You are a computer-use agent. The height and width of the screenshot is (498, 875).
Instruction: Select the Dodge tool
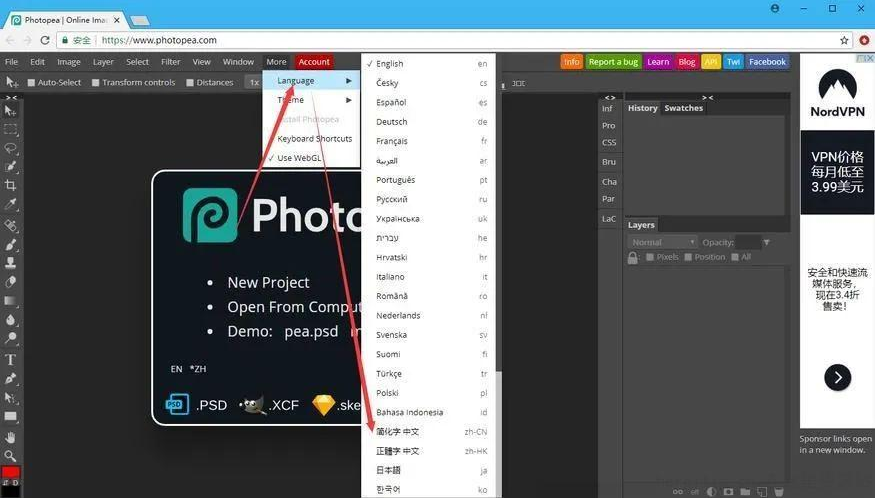(x=11, y=338)
